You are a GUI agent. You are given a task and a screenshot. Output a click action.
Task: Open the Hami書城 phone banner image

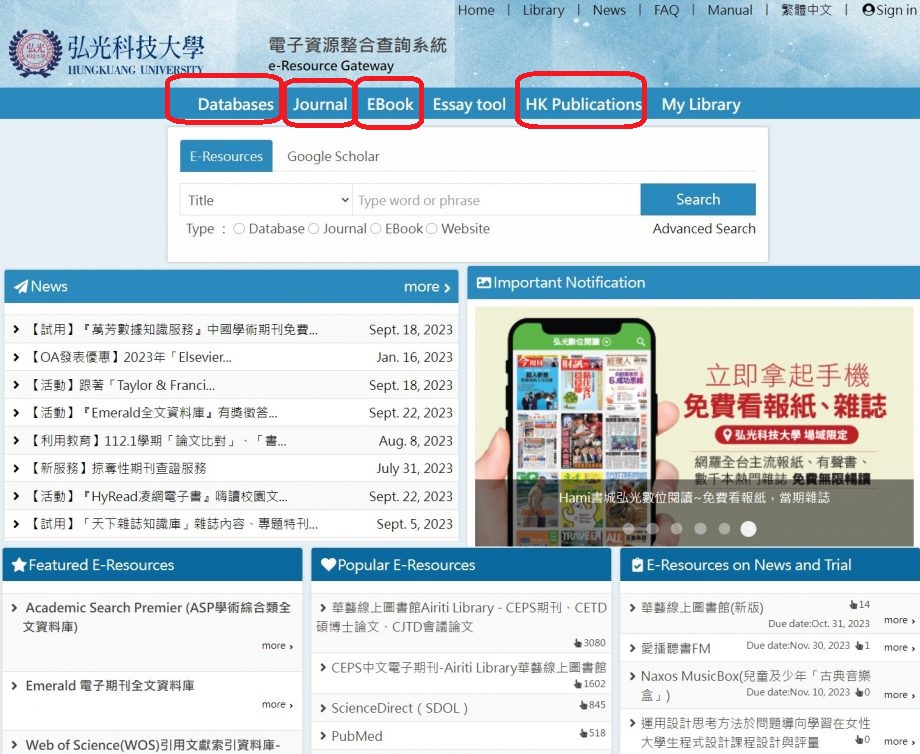pos(694,427)
